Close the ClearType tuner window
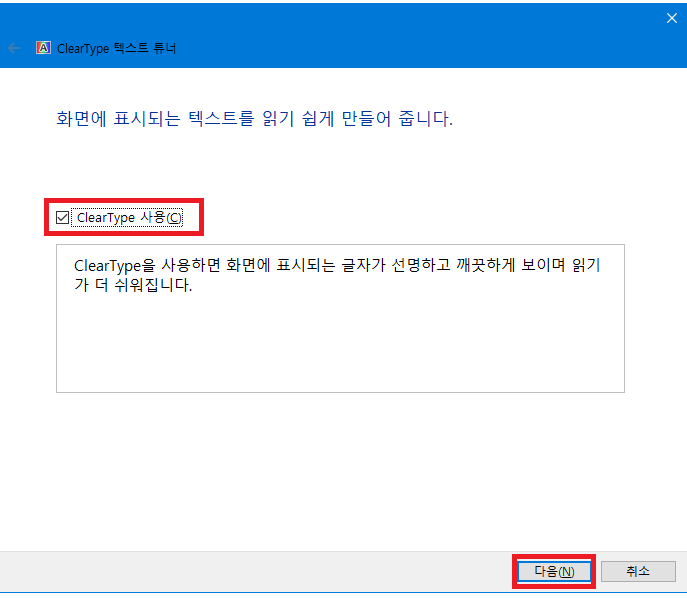The width and height of the screenshot is (687, 598). pos(672,18)
